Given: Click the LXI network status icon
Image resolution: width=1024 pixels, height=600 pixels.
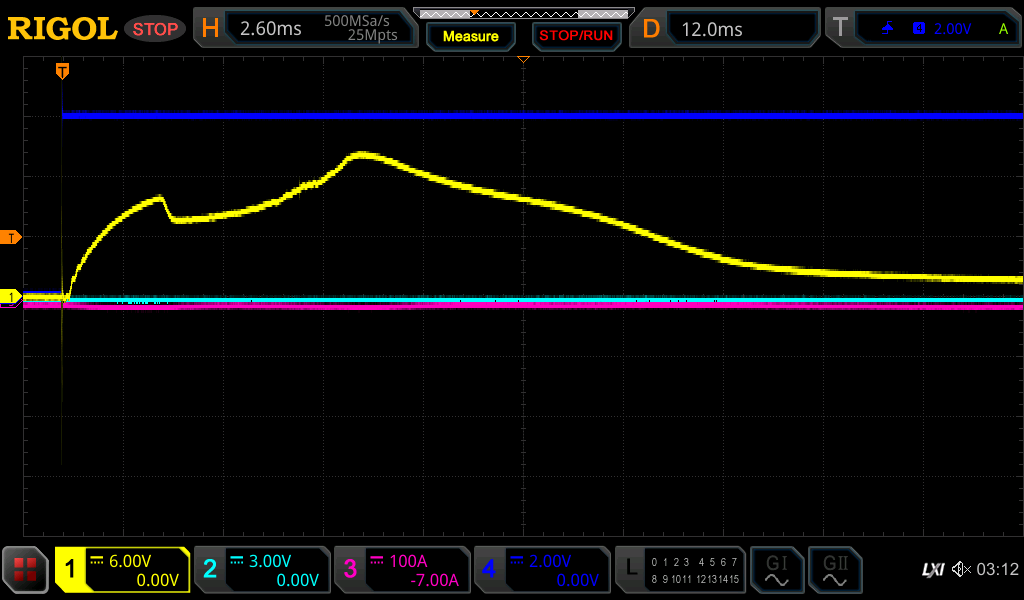Looking at the screenshot, I should (932, 570).
